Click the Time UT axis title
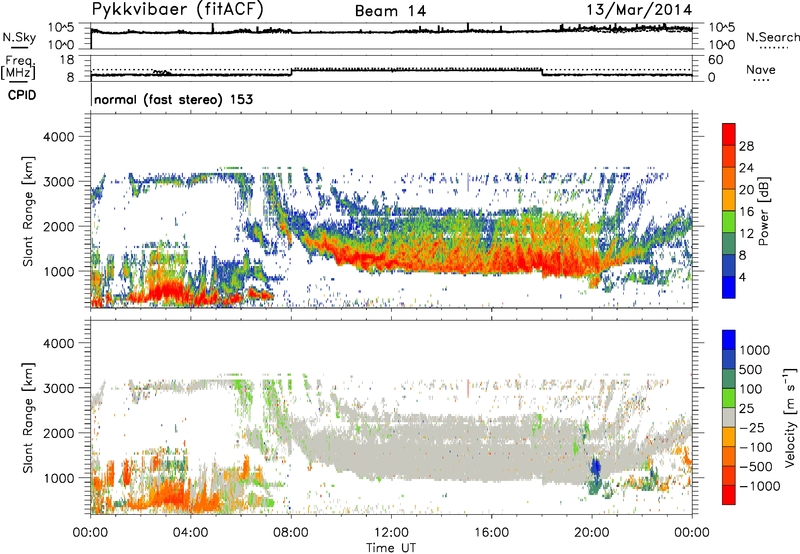800x554 pixels. click(391, 547)
